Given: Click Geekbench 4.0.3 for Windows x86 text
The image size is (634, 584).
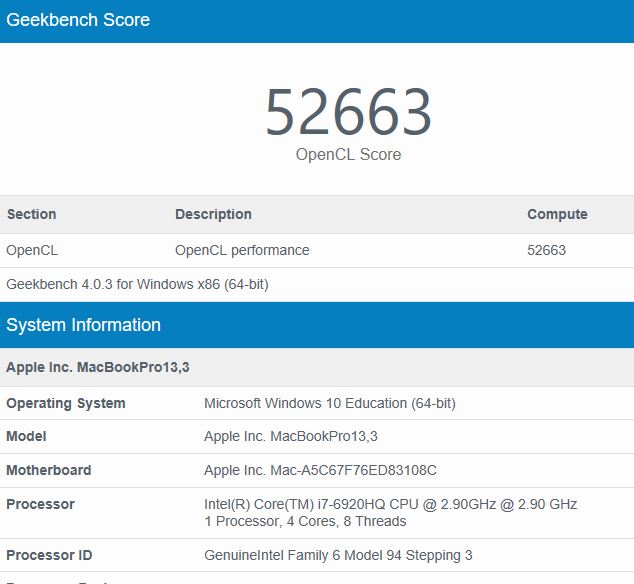Looking at the screenshot, I should point(137,284).
